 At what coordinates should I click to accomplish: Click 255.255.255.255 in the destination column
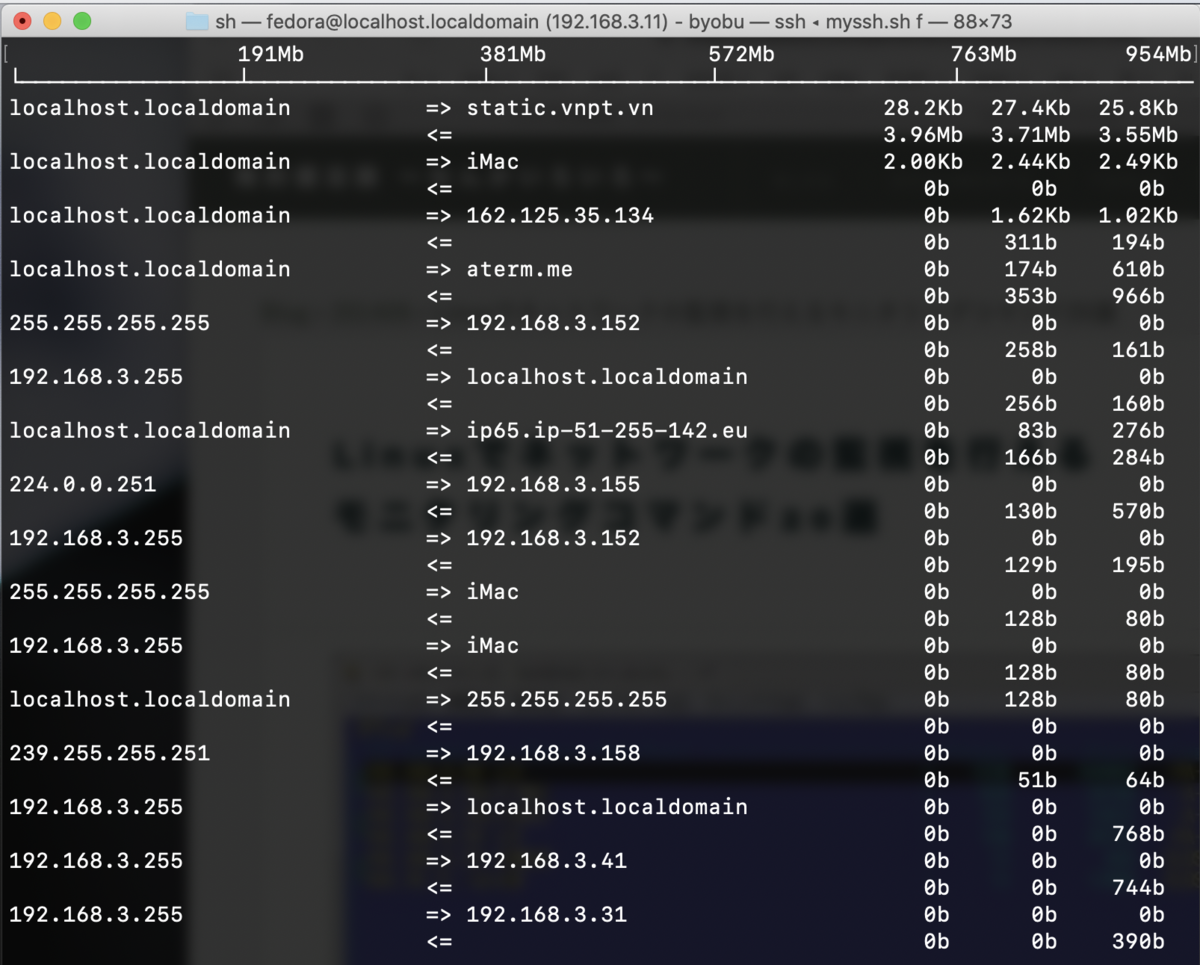pos(567,699)
